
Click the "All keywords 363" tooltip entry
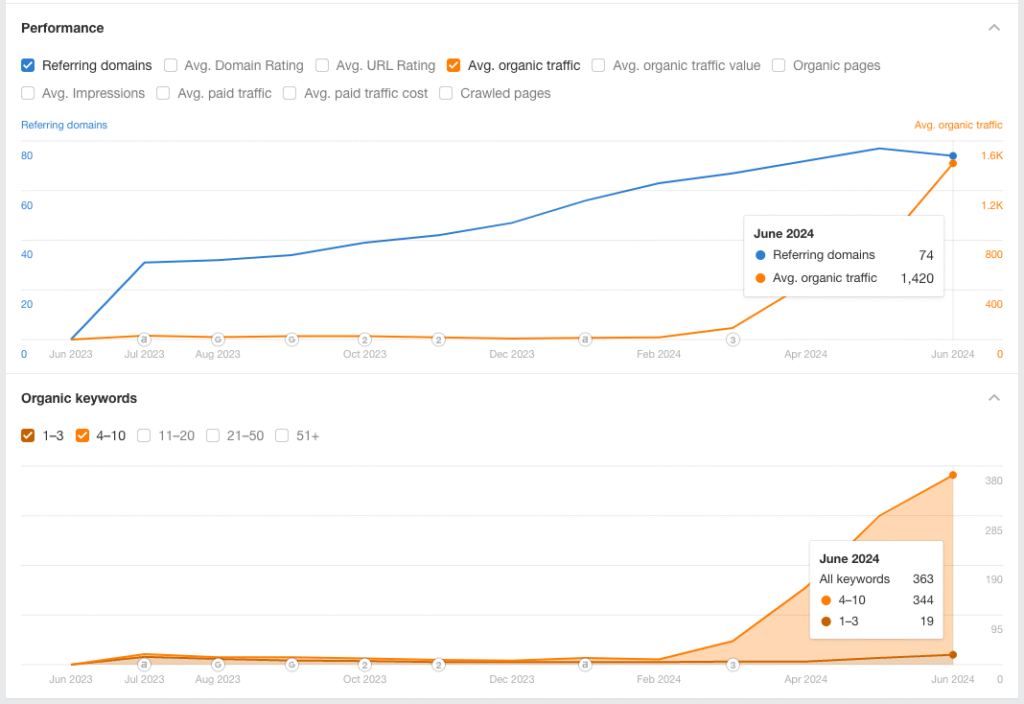[875, 579]
